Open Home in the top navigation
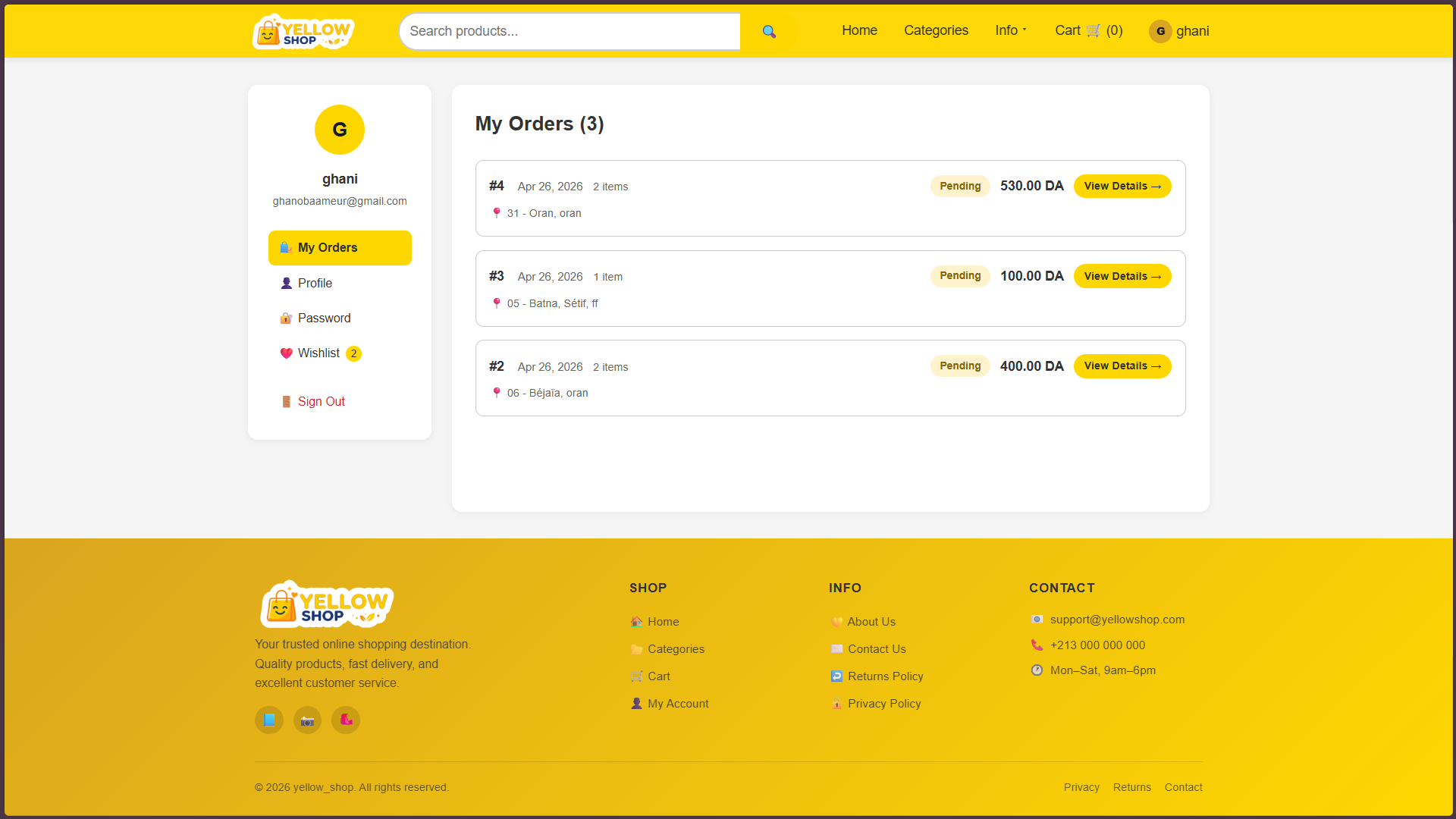The width and height of the screenshot is (1456, 819). click(x=859, y=30)
